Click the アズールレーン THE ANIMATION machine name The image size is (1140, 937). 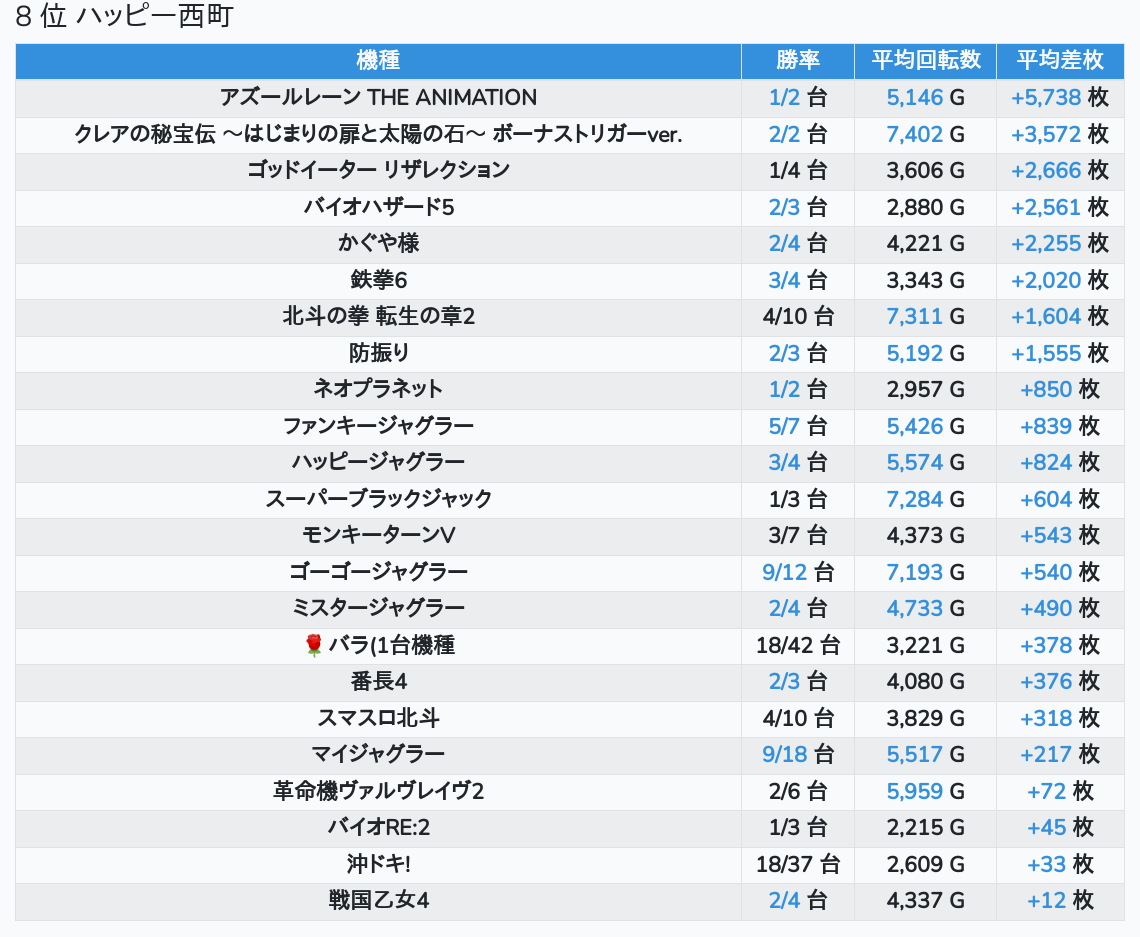tap(378, 98)
